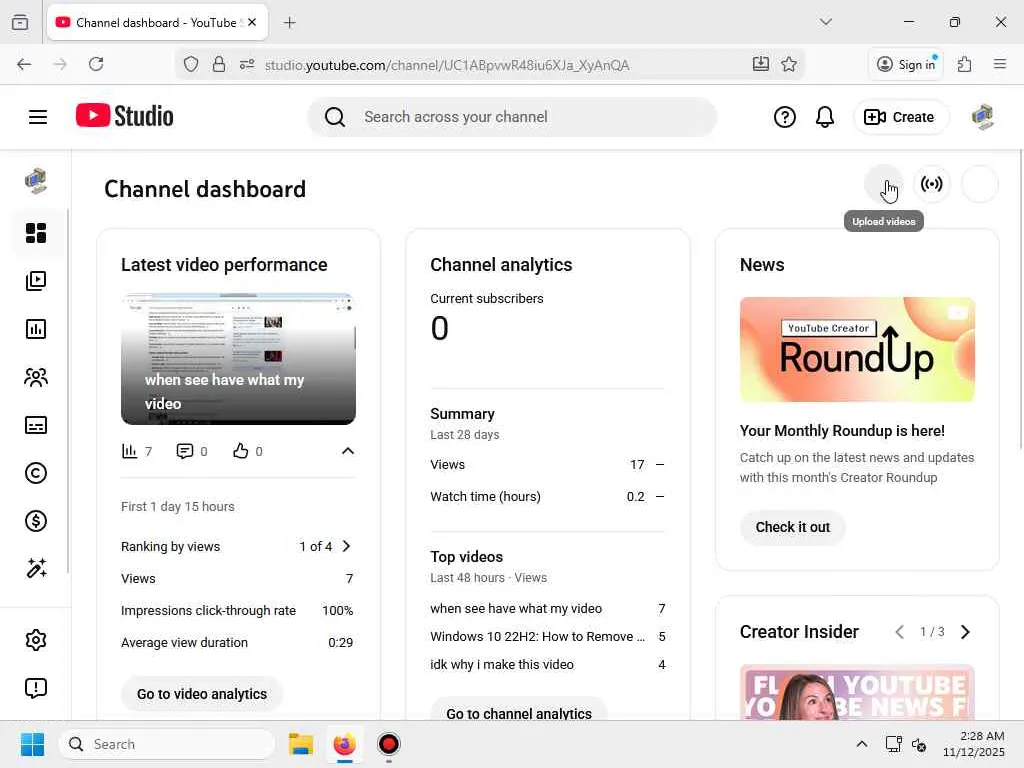Open the latest video thumbnail
The image size is (1024, 768).
[x=238, y=359]
